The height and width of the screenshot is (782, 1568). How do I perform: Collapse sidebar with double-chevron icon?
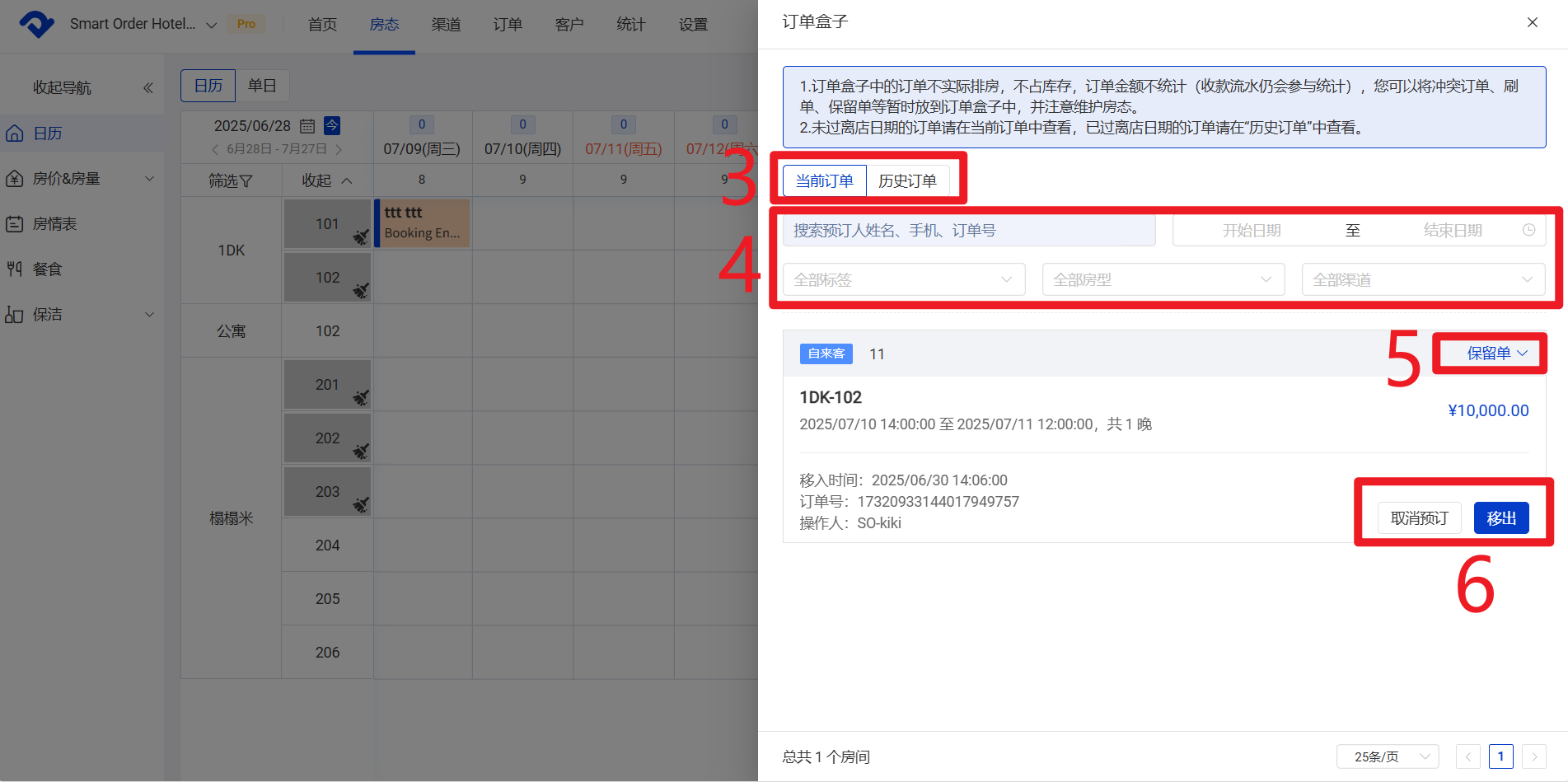point(148,88)
